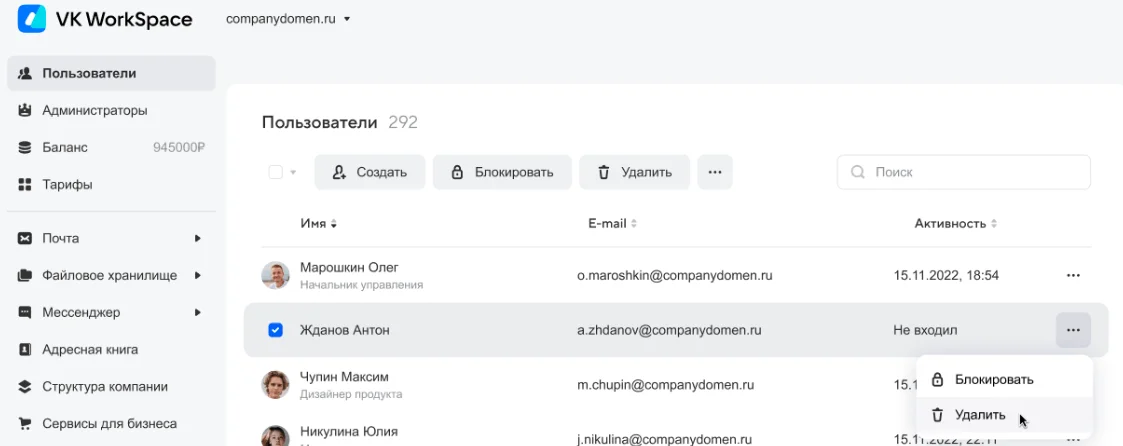
Task: Choose Блокировать in the context menu
Action: point(993,380)
